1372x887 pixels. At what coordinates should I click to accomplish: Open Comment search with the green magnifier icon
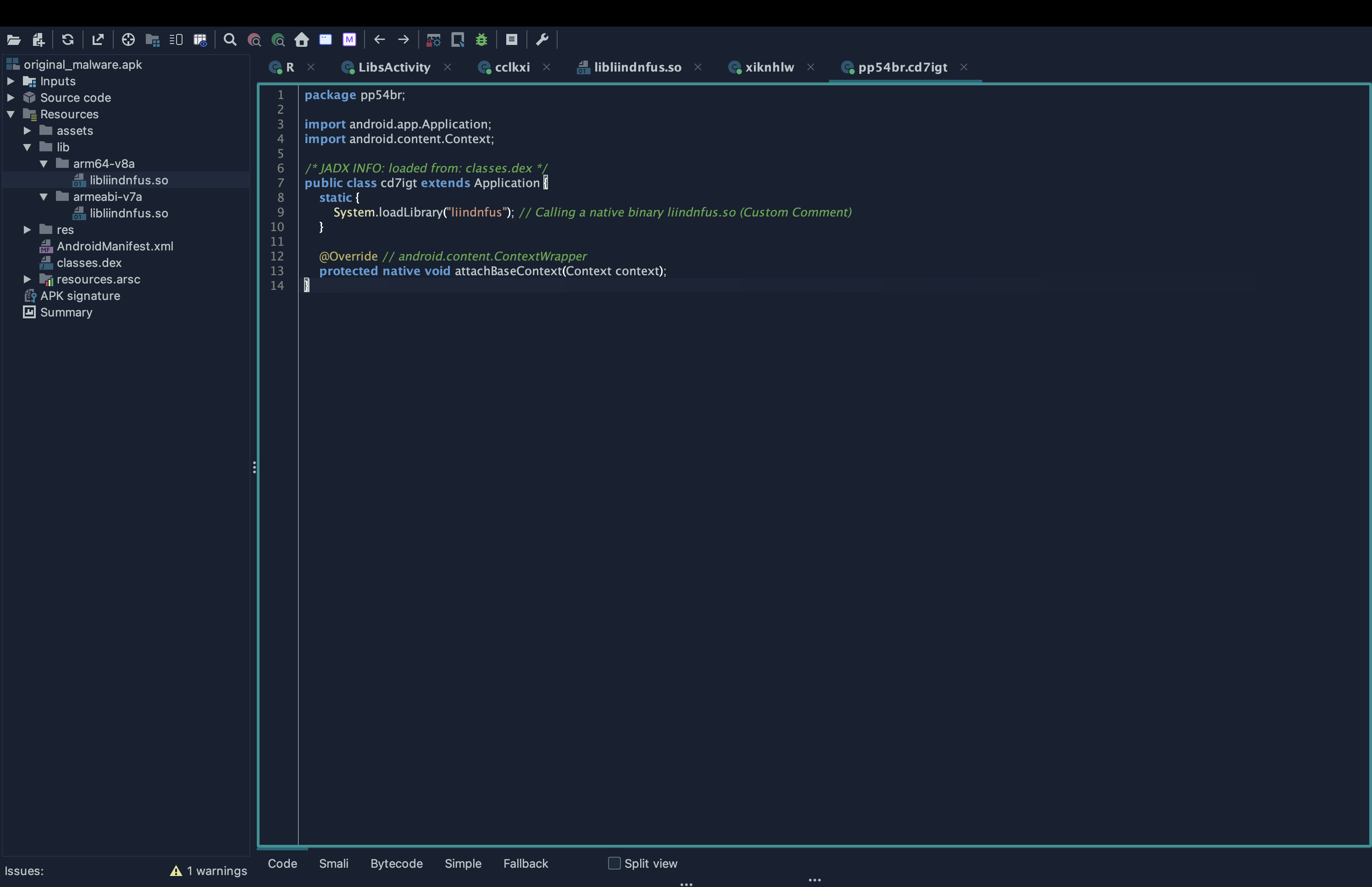(278, 40)
